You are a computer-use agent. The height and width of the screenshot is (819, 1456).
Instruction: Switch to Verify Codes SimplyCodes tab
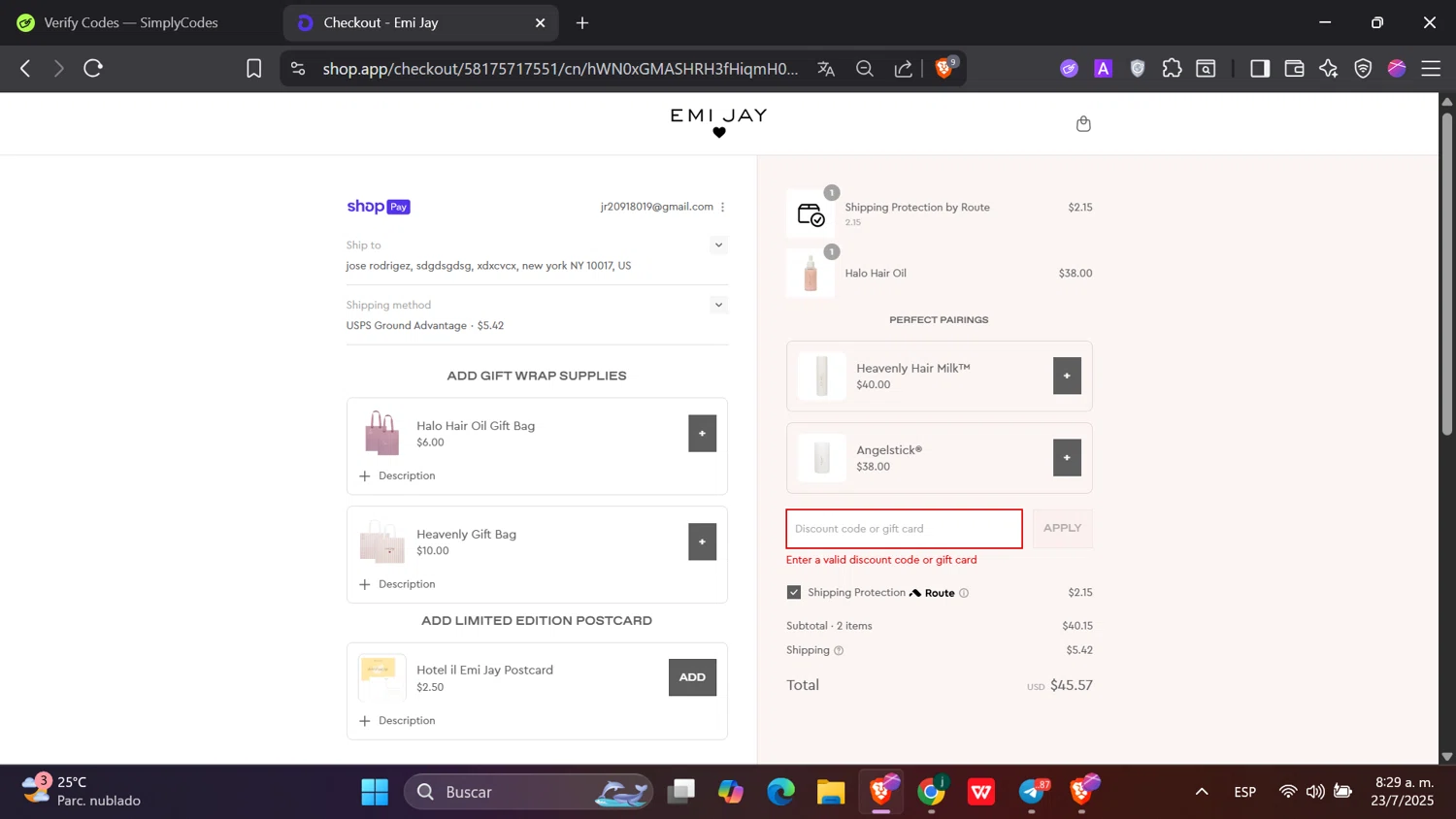click(131, 22)
